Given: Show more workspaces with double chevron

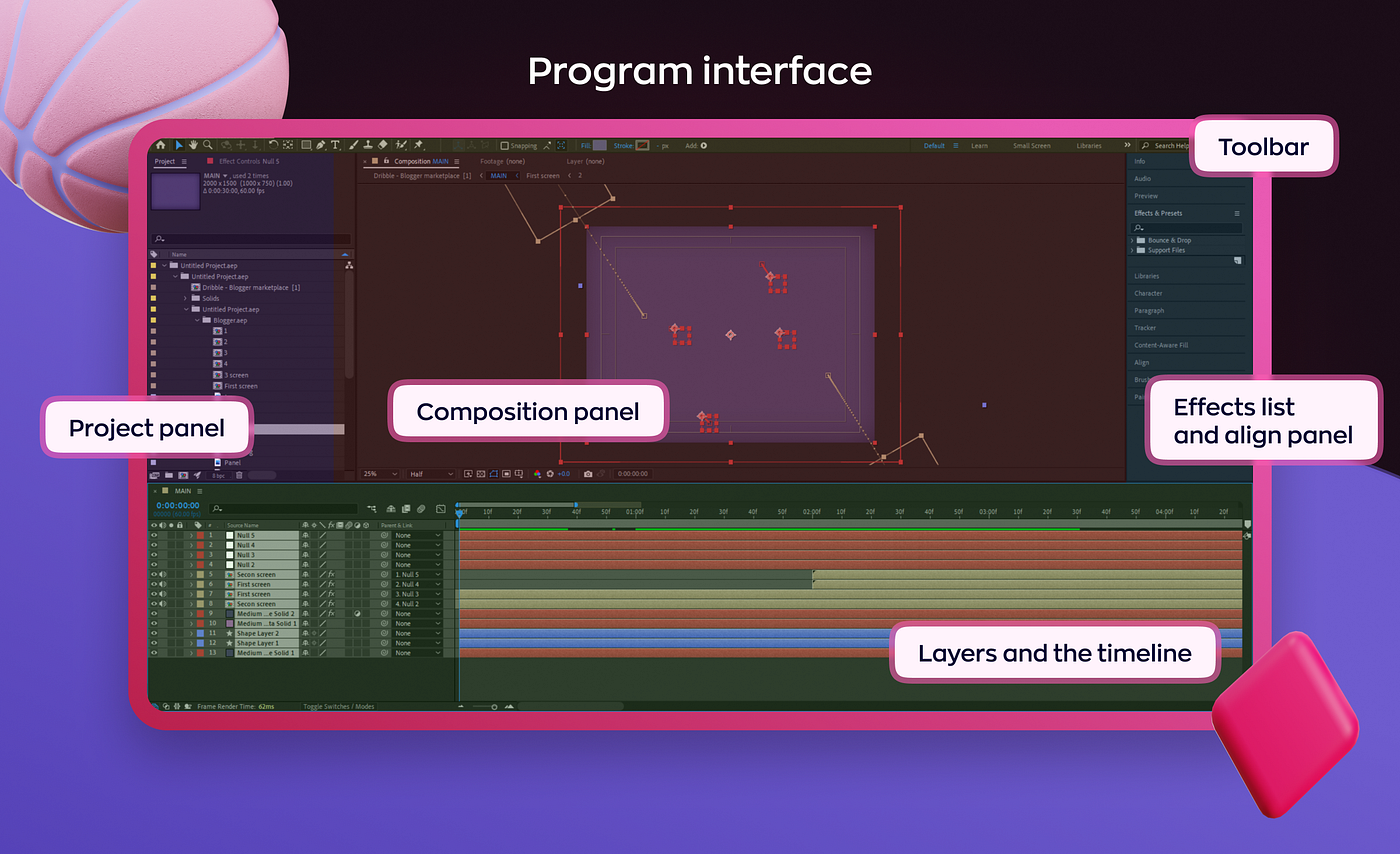Looking at the screenshot, I should tap(1127, 146).
